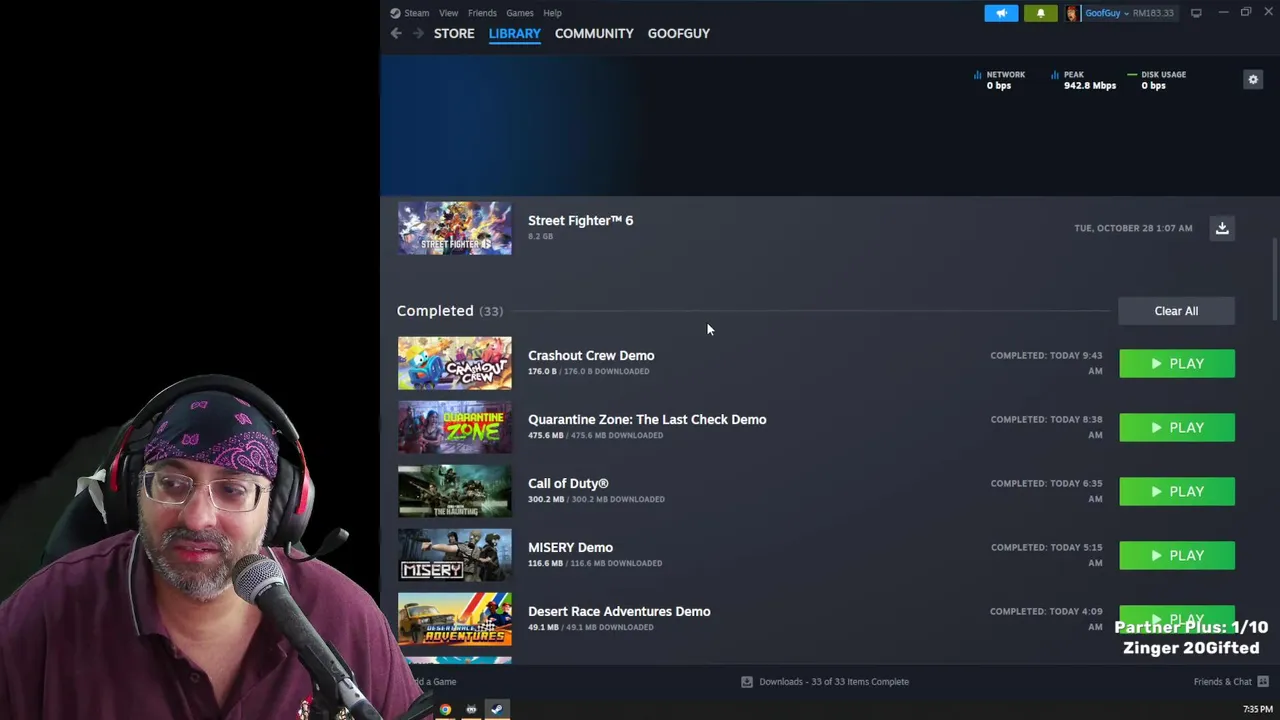Viewport: 1280px width, 720px height.
Task: Click the Friends & Chat icon
Action: (1263, 682)
